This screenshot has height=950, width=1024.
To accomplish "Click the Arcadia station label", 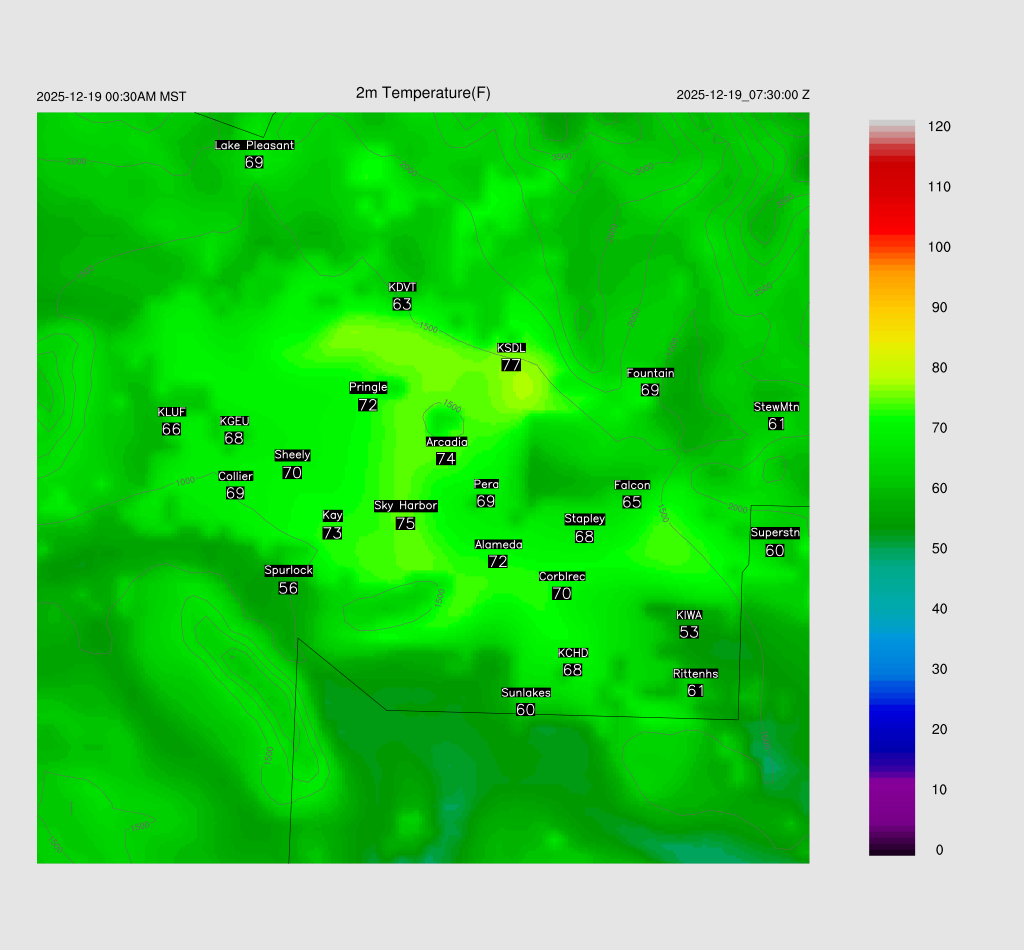I will (x=446, y=442).
